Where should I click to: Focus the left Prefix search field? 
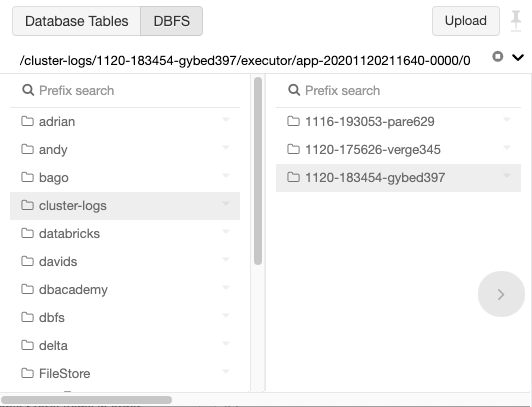pyautogui.click(x=125, y=91)
